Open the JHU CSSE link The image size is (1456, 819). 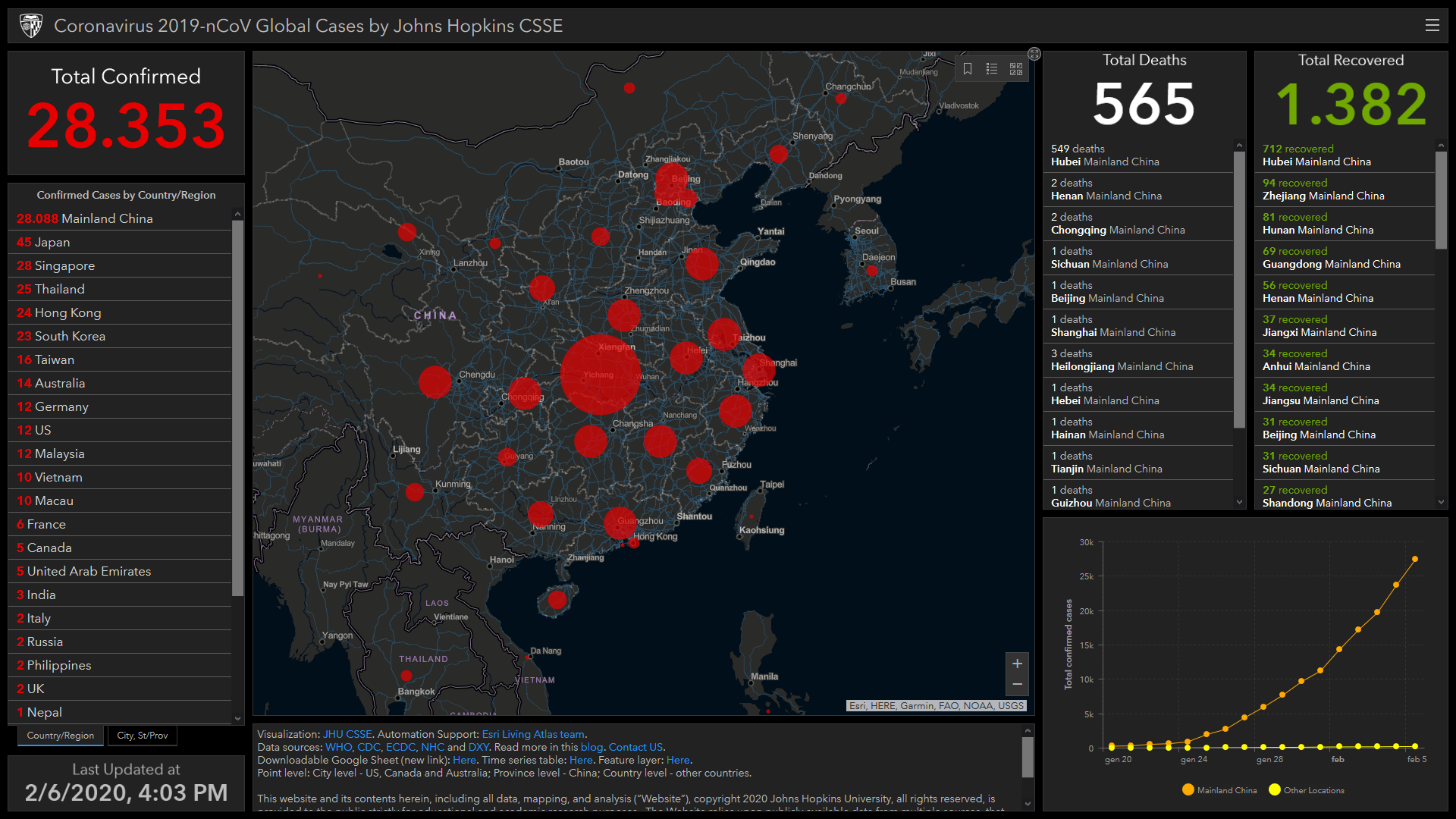(347, 734)
